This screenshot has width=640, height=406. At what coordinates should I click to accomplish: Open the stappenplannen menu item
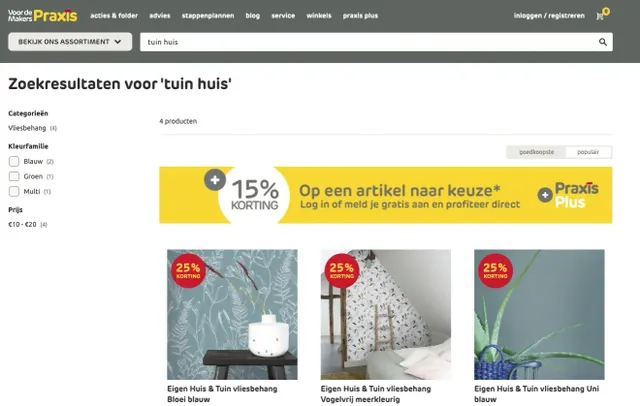208,16
